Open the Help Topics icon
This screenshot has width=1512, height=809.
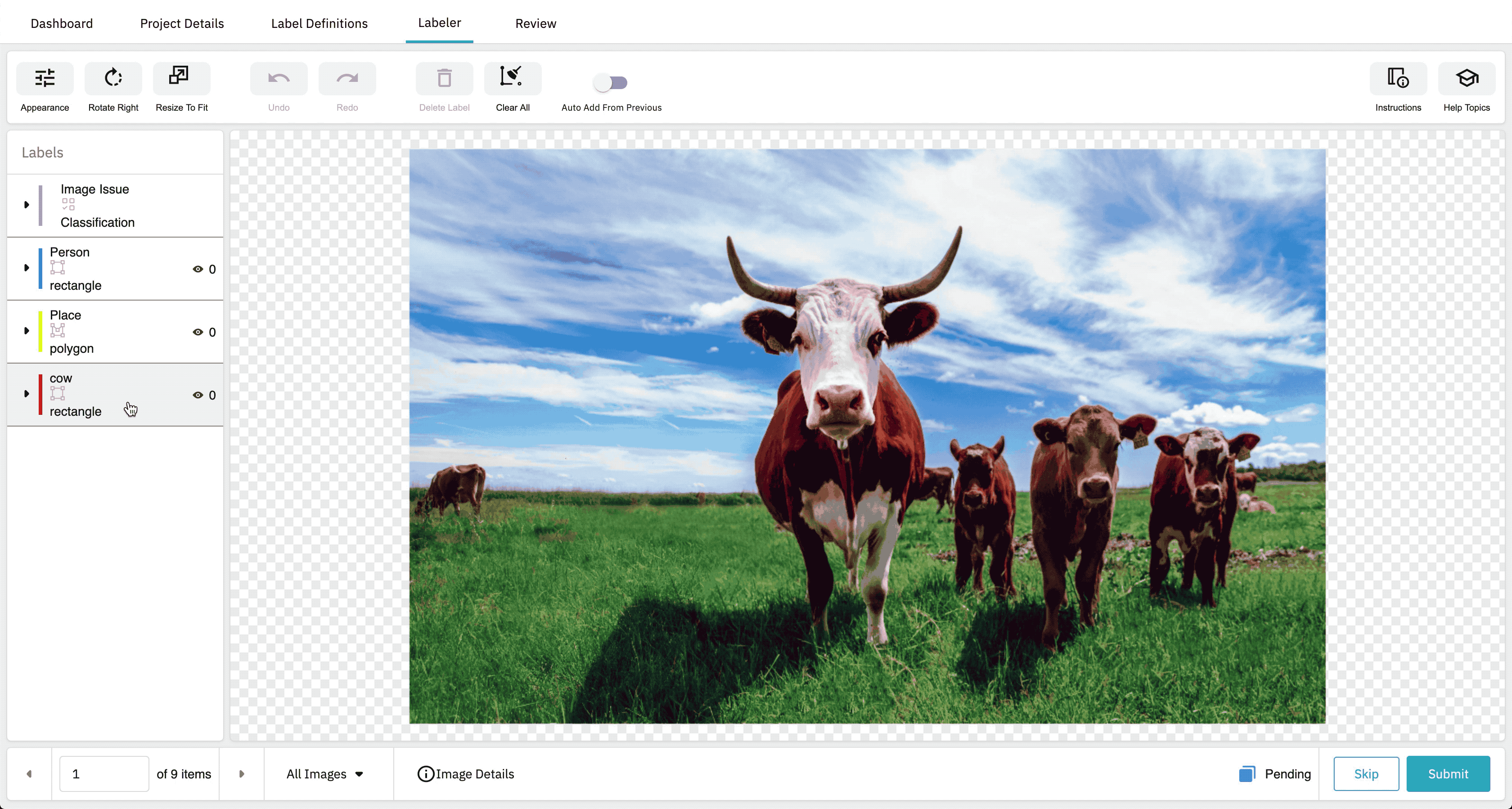1466,78
